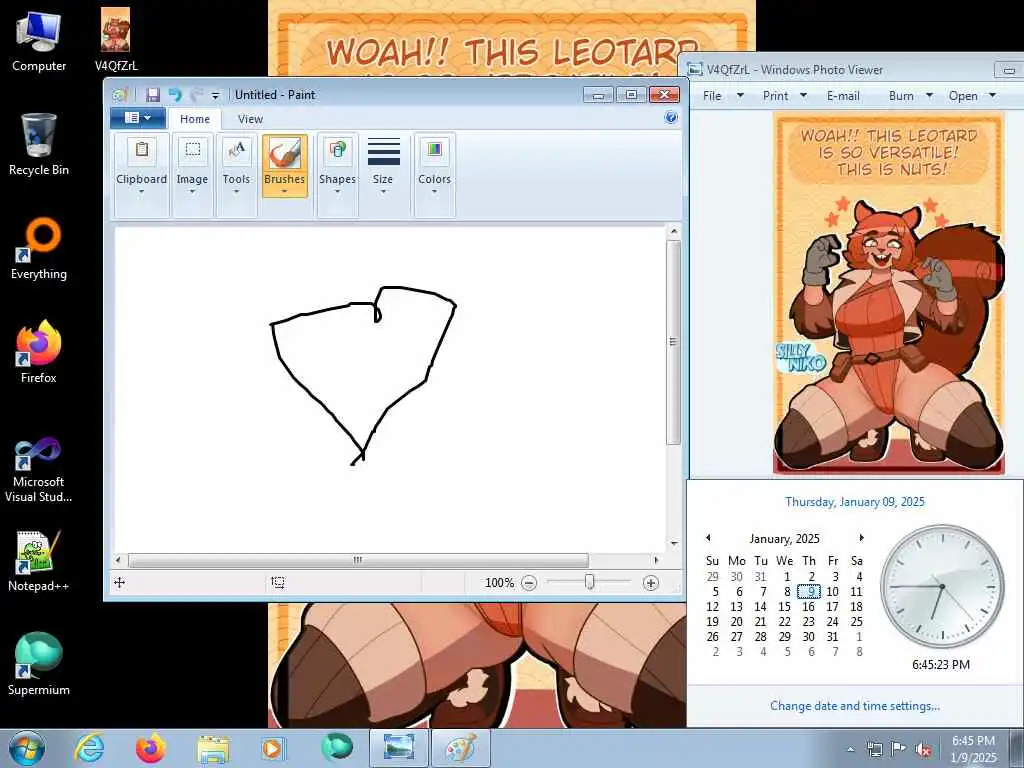Click Paint's vertical scrollbar thumb
The height and width of the screenshot is (768, 1024).
click(x=673, y=342)
